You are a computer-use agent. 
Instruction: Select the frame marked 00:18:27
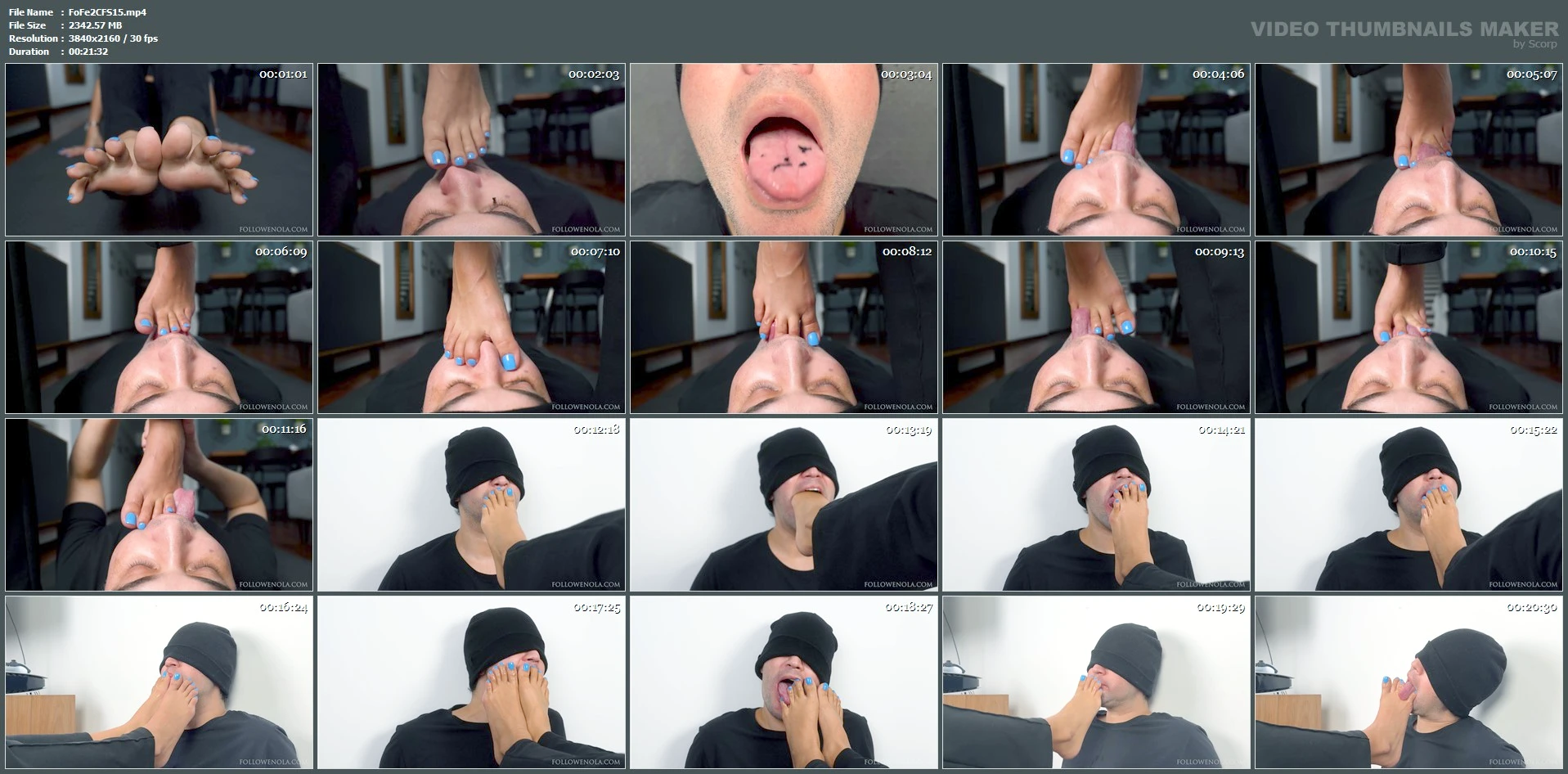pyautogui.click(x=784, y=682)
